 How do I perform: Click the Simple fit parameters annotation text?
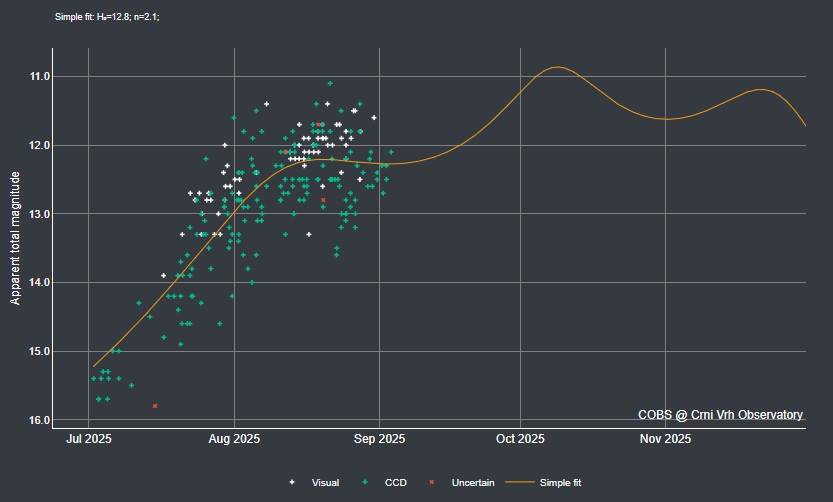click(x=107, y=17)
